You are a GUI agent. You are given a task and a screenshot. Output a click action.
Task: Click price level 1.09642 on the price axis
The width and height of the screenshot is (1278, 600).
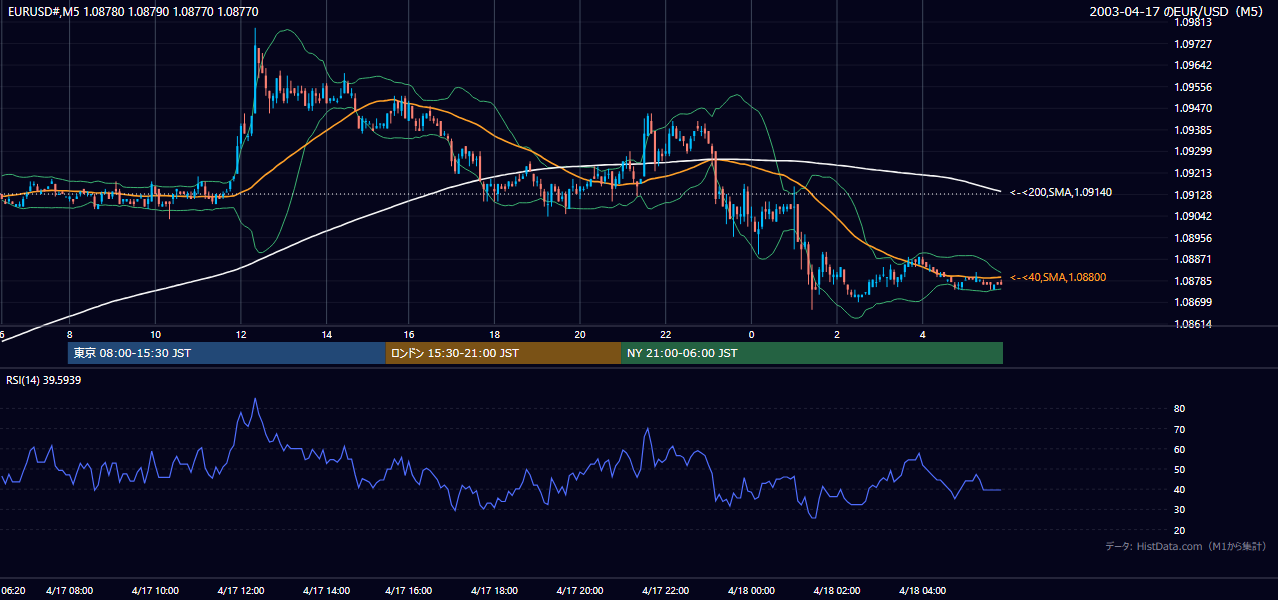click(1195, 65)
